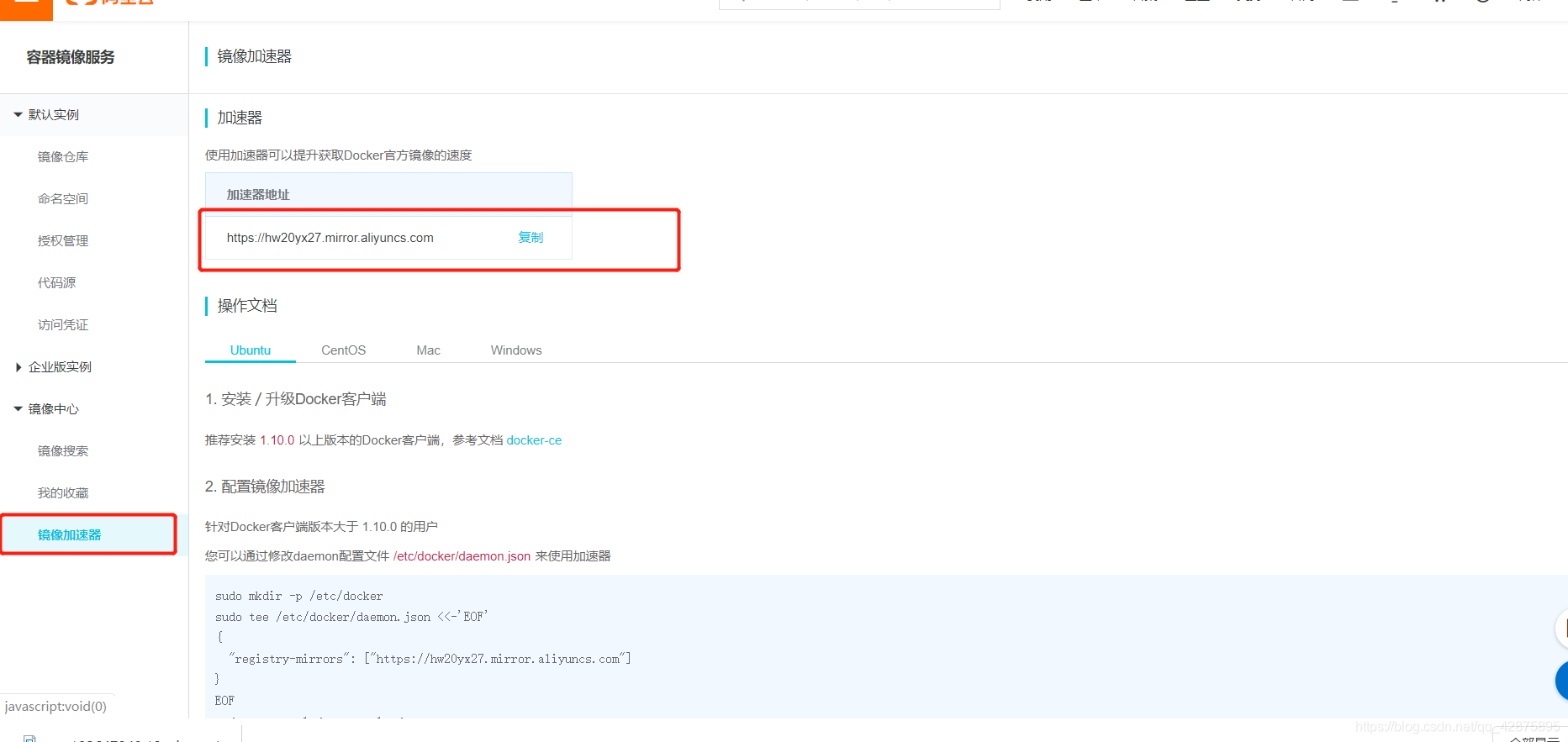Click the 复制 link to copy accelerator address
The width and height of the screenshot is (1568, 742).
click(x=531, y=238)
